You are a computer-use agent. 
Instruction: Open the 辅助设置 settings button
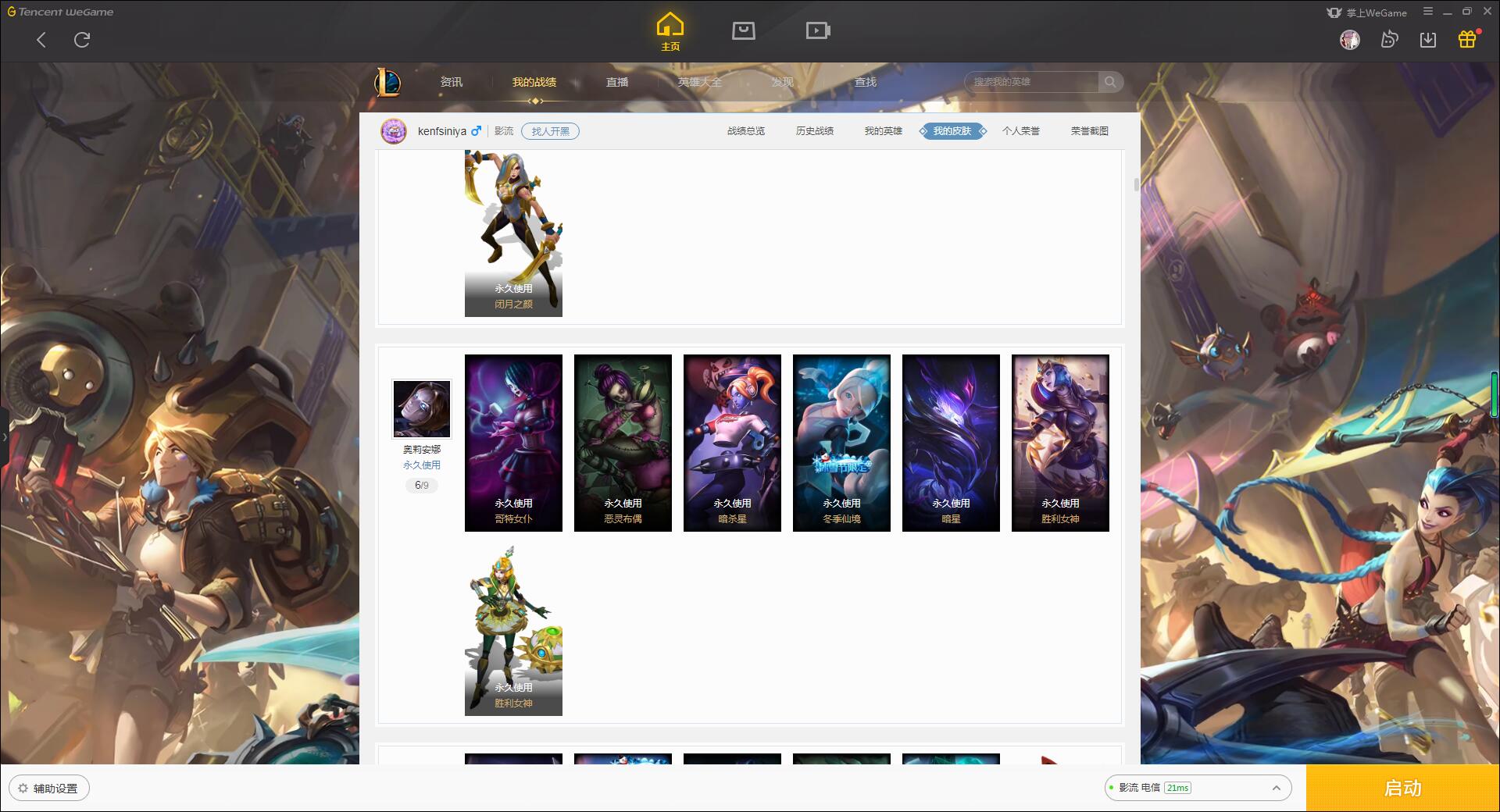pos(48,789)
